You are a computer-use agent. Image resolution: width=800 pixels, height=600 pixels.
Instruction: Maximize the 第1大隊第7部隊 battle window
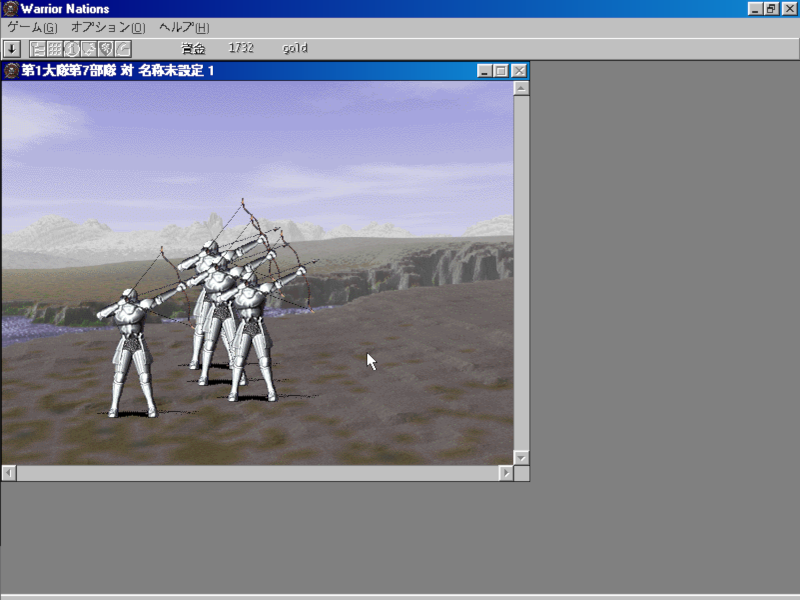click(501, 71)
